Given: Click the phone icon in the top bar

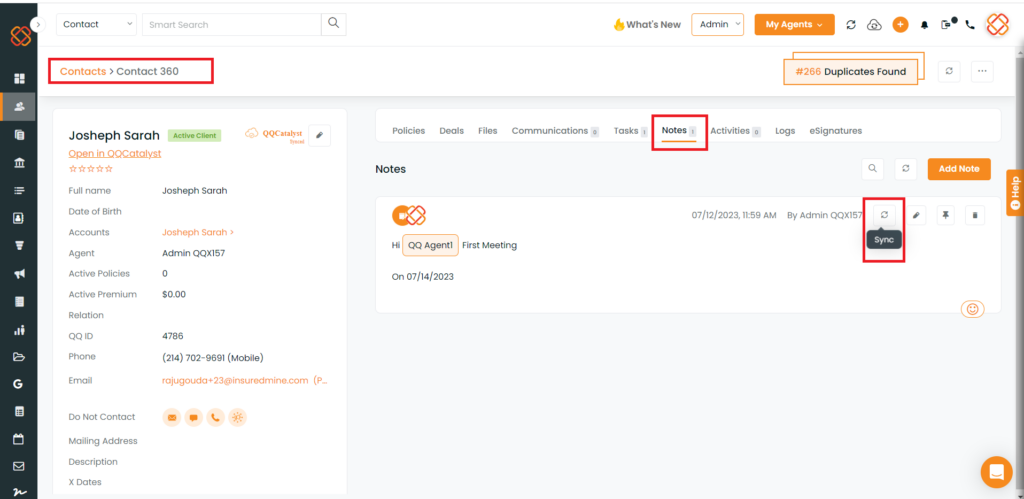Looking at the screenshot, I should [x=970, y=25].
